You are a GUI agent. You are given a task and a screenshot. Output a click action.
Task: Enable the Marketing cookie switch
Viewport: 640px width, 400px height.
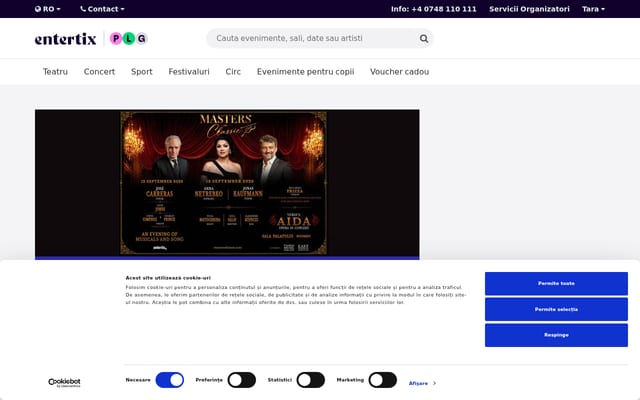pos(382,380)
